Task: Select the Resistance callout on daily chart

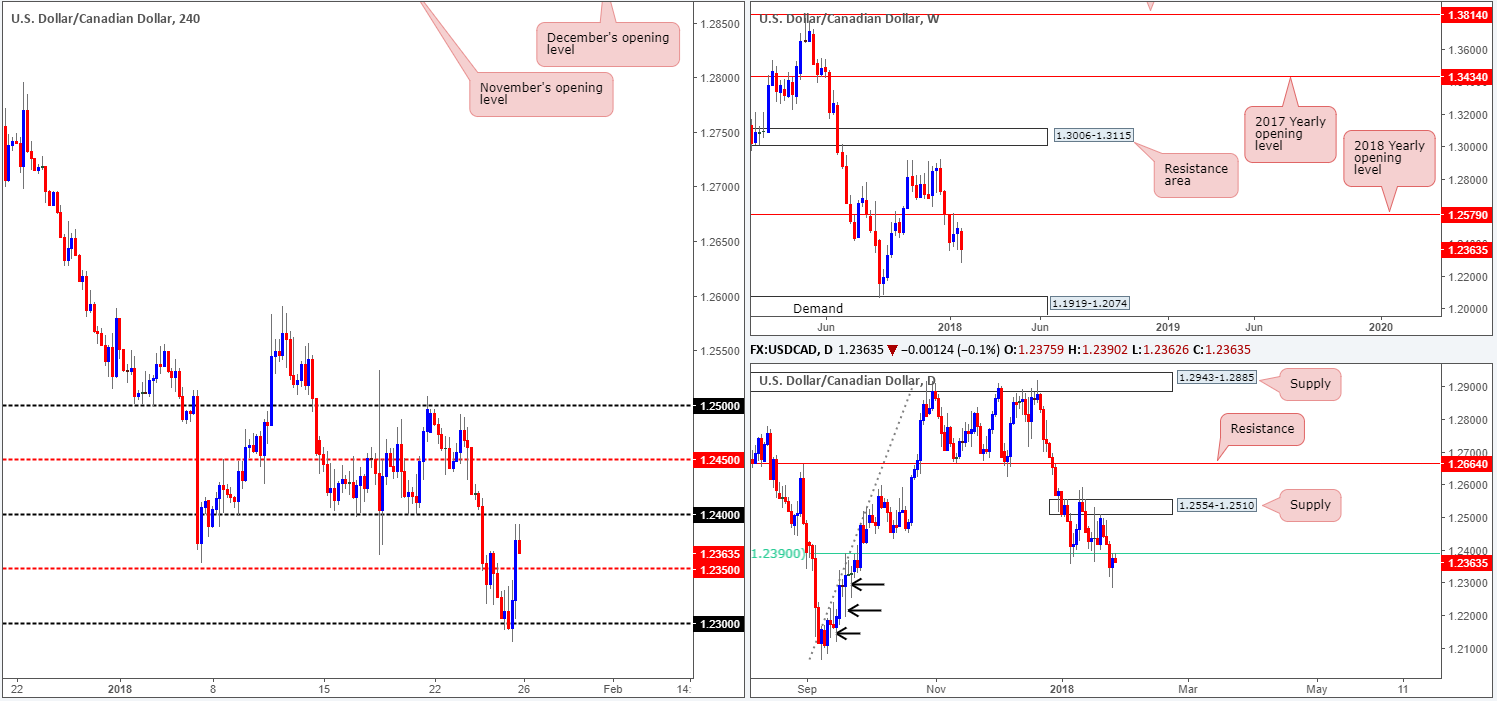Action: [x=1262, y=428]
